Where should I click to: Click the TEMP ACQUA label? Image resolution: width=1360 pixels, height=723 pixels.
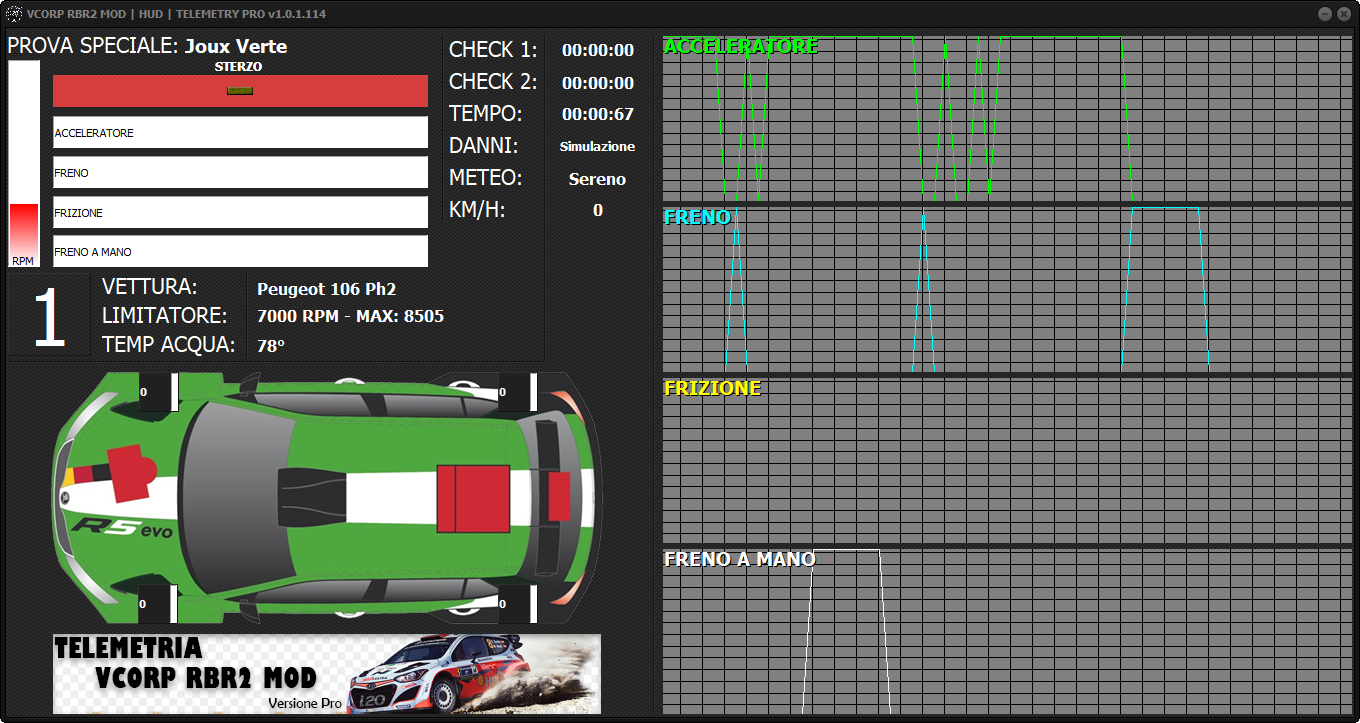pyautogui.click(x=168, y=345)
